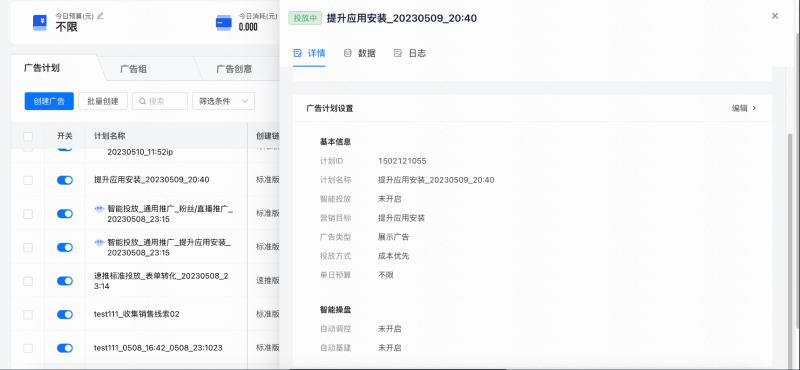Click 不限 value for 单日预算
Viewport: 800px width, 370px height.
[x=386, y=275]
